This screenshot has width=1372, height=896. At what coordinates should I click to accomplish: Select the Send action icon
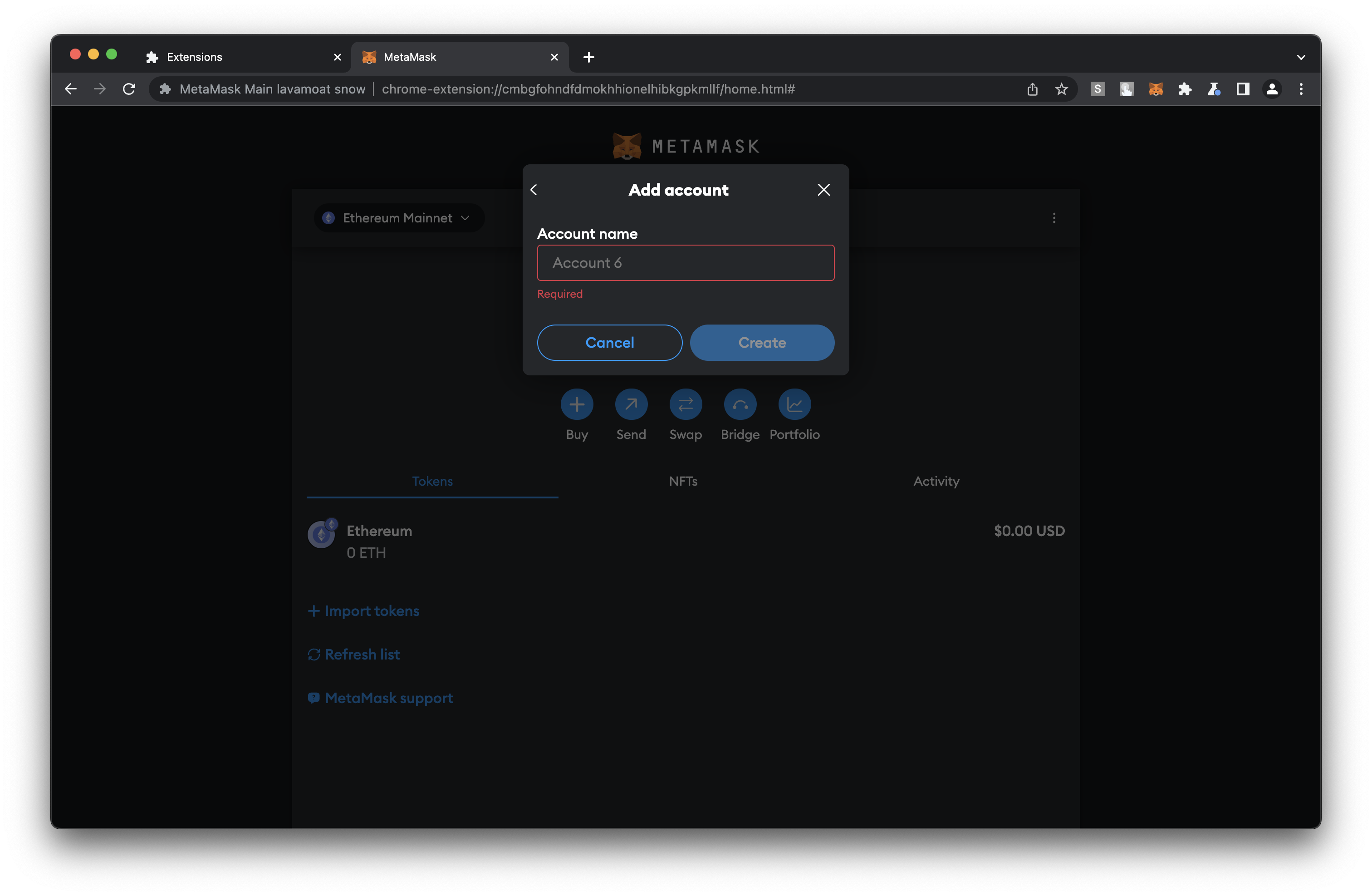631,404
